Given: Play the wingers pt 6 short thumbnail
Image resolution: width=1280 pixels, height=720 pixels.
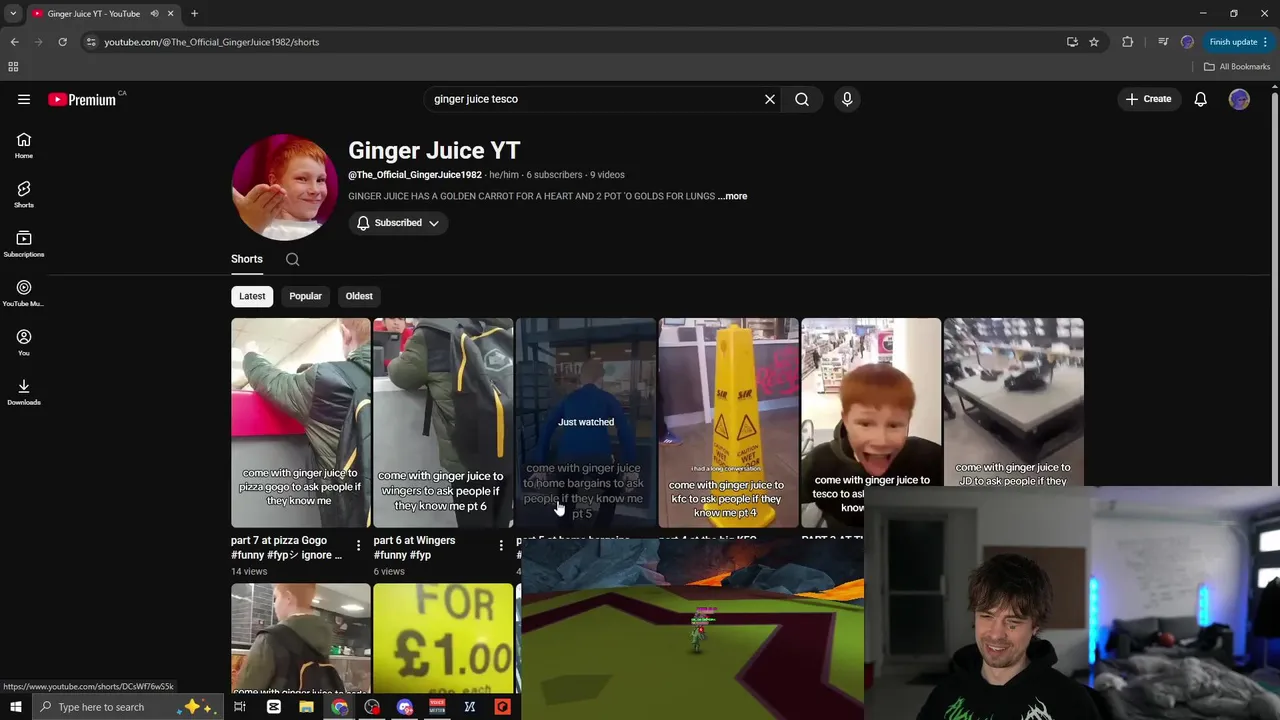Looking at the screenshot, I should [443, 423].
